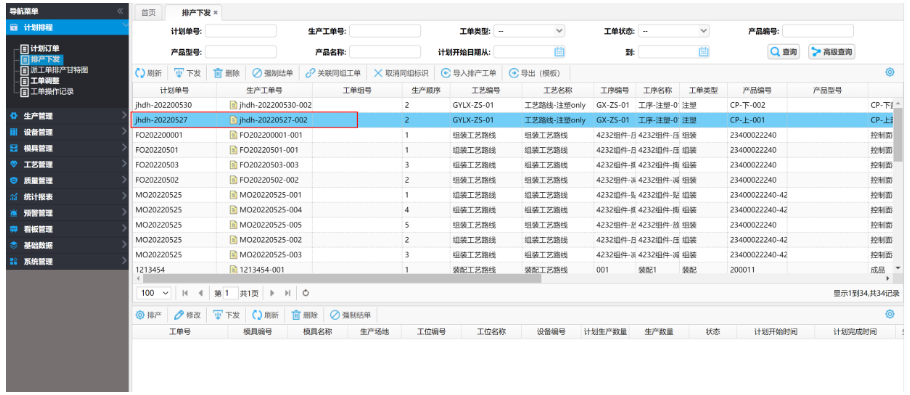This screenshot has width=910, height=395.
Task: Focus the 产品名称 input field
Action: 385,52
